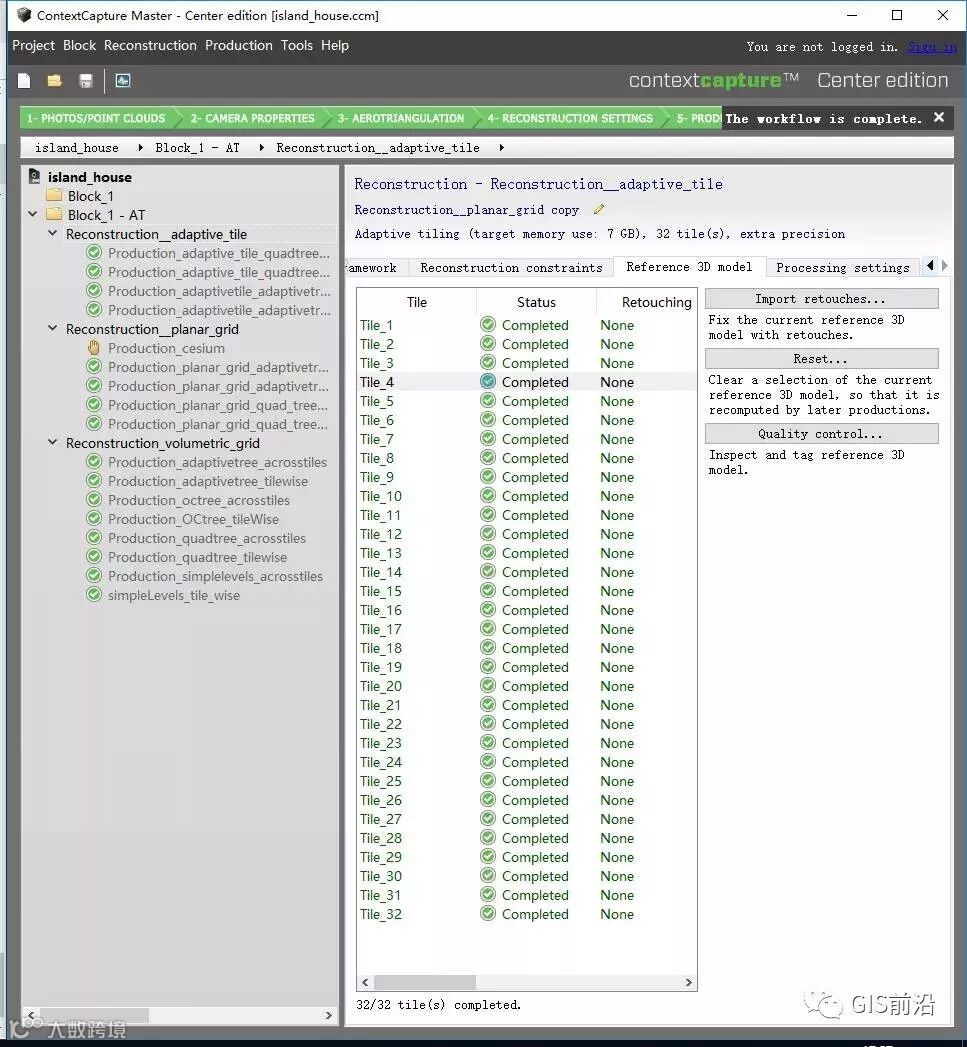Click tile table scrollbar right arrow

click(689, 982)
